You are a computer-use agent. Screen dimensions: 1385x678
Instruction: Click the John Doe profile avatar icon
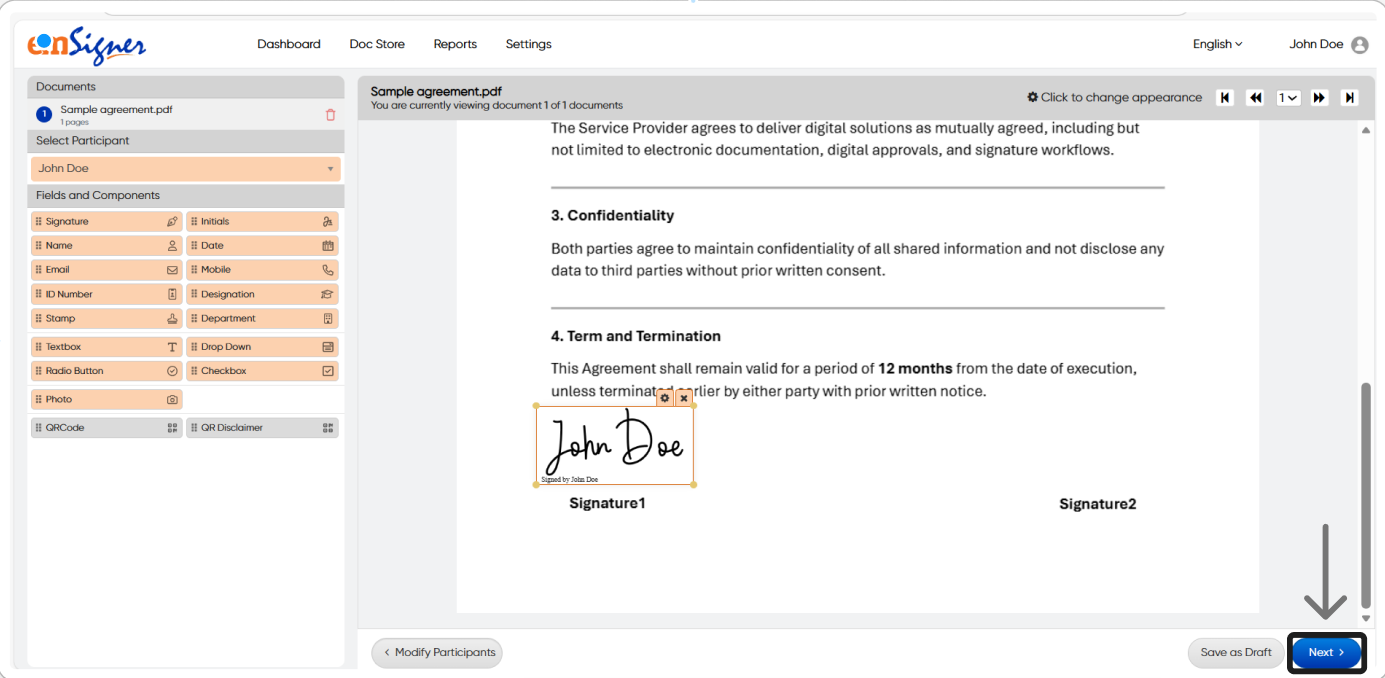click(x=1359, y=45)
